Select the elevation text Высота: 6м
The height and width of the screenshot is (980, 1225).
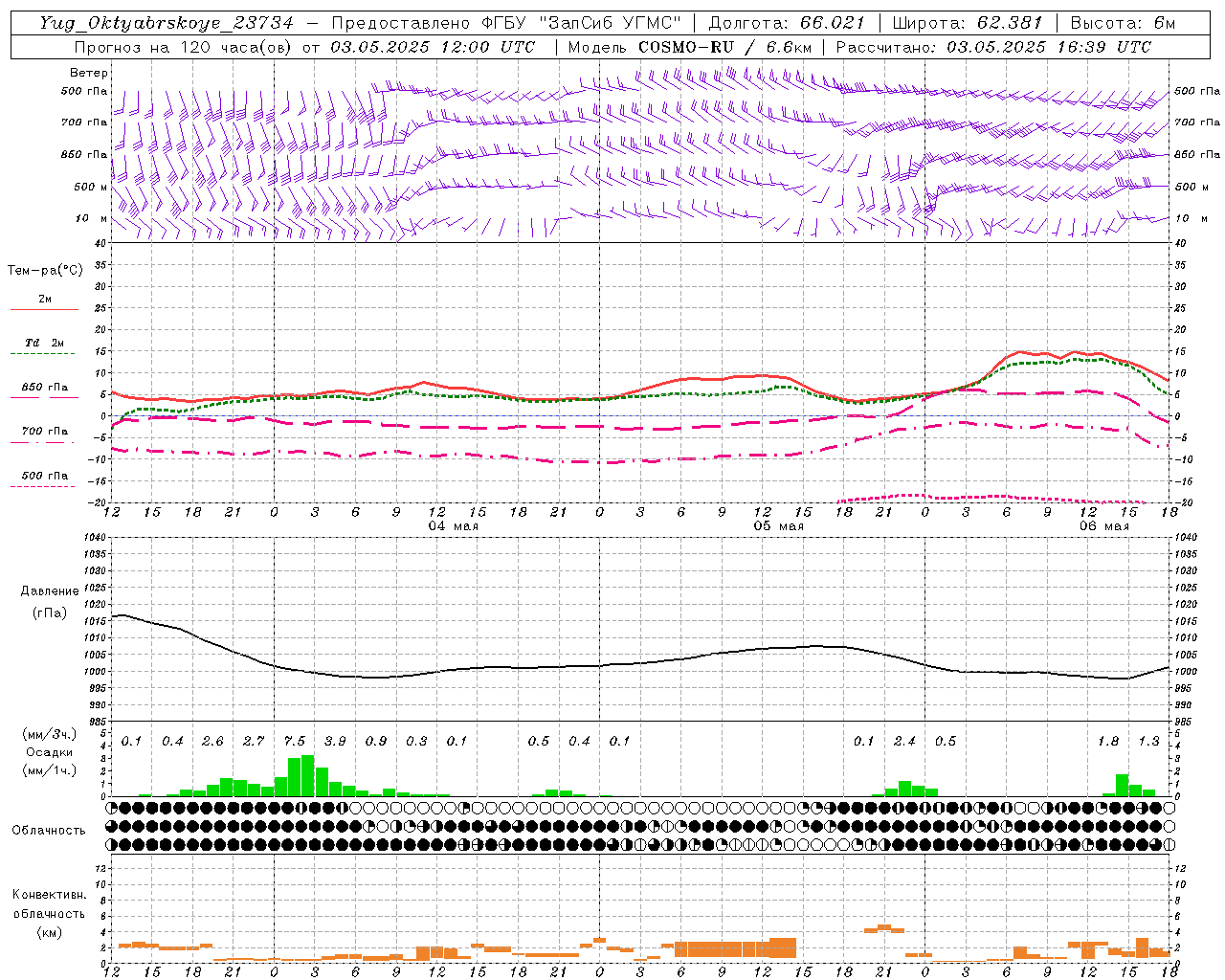point(1123,23)
